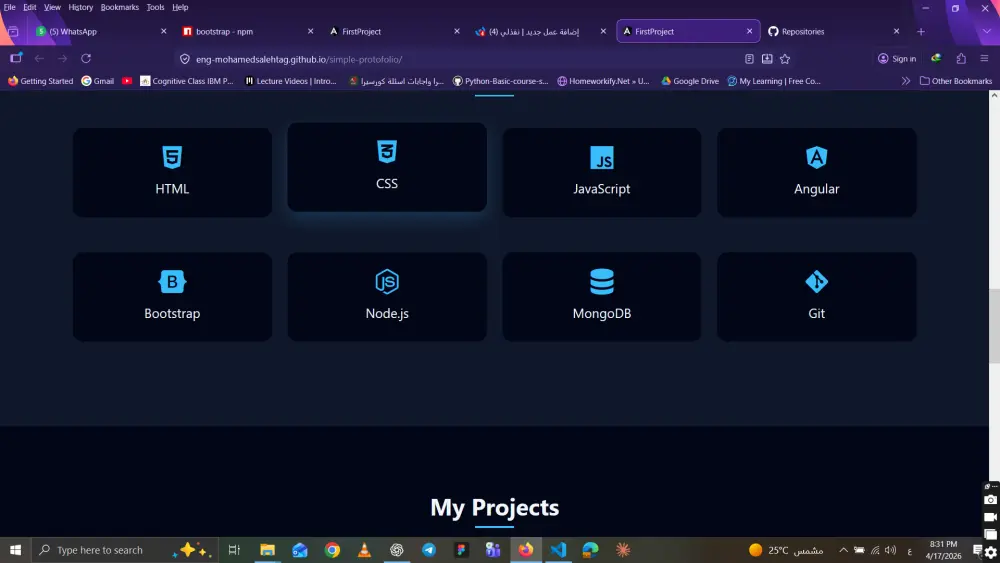The width and height of the screenshot is (1000, 563).
Task: Click the Angular logo icon
Action: pyautogui.click(x=816, y=157)
